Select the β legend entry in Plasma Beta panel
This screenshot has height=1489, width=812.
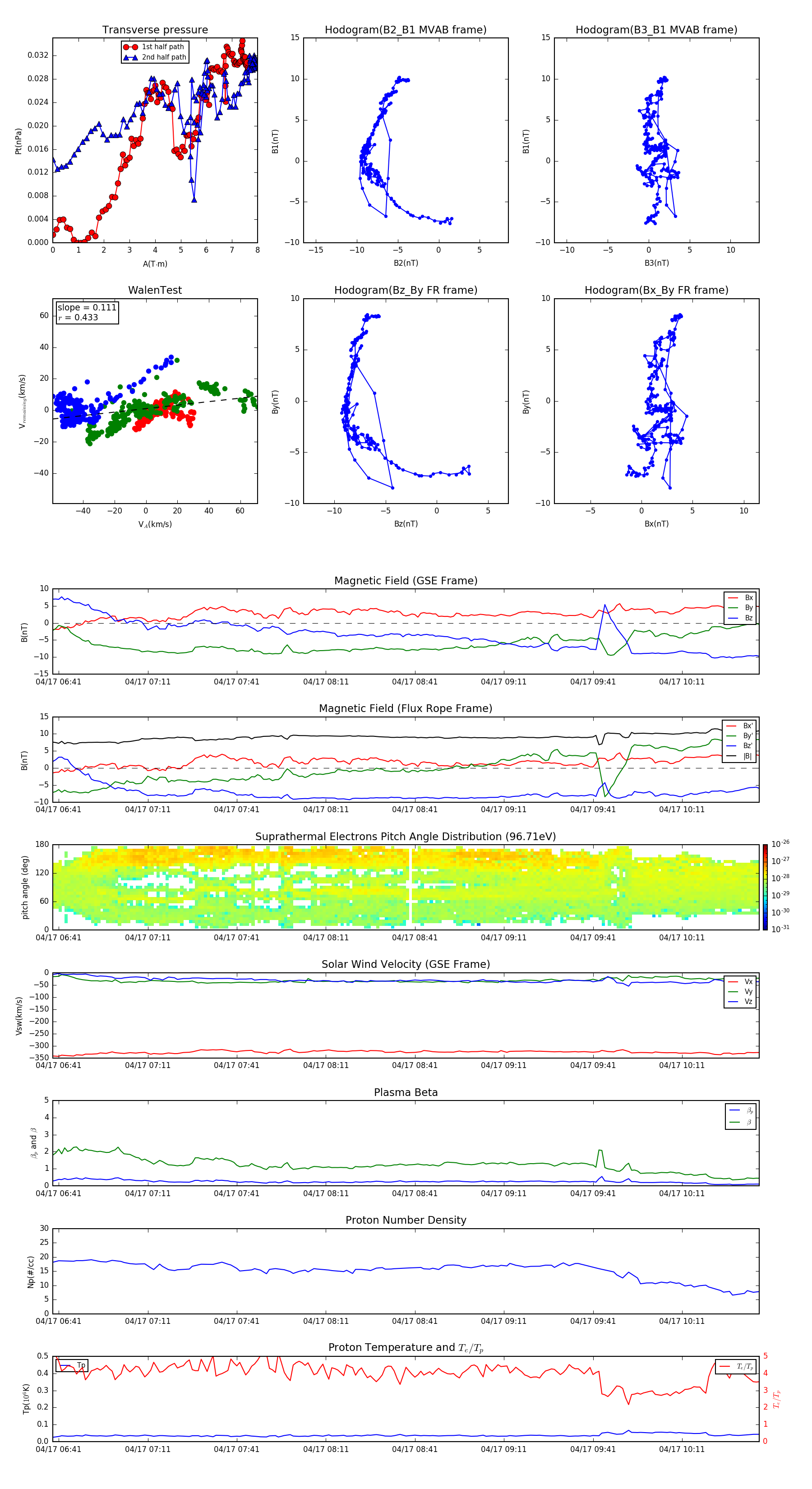click(741, 1122)
